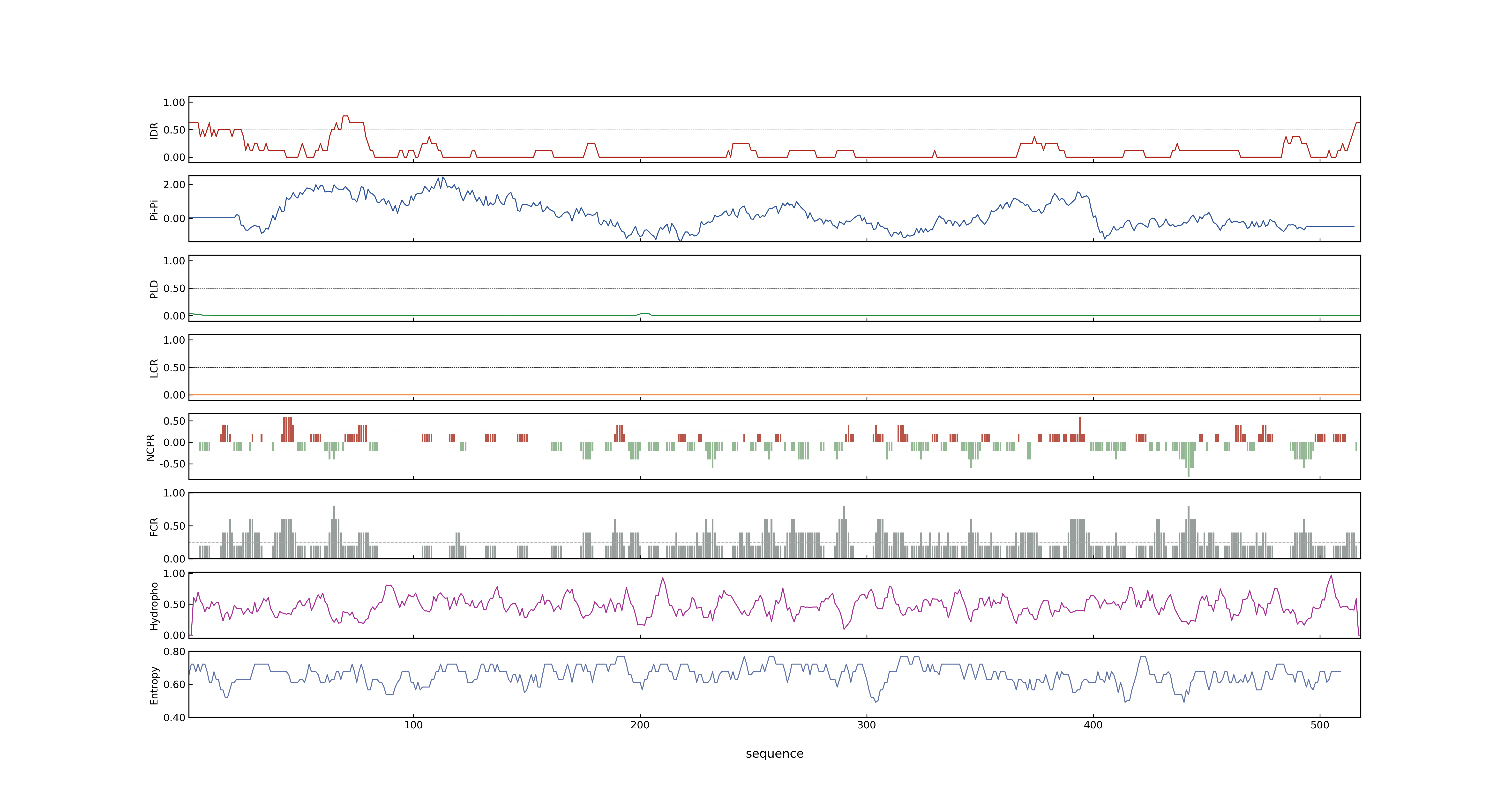
Task: Click the 1.00 tick of the LCR panel
Action: point(174,340)
